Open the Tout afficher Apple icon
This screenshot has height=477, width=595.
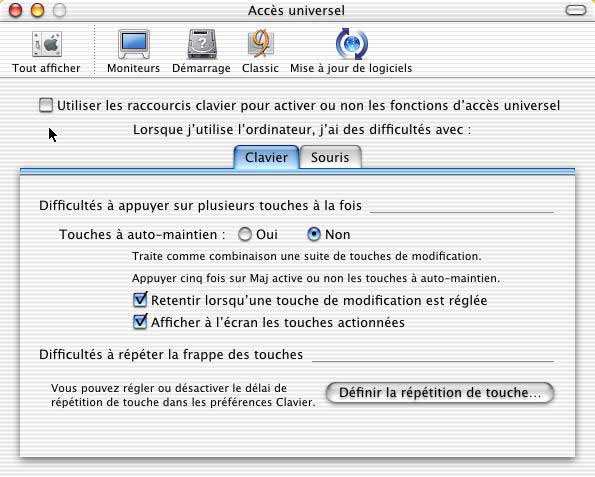pyautogui.click(x=47, y=44)
